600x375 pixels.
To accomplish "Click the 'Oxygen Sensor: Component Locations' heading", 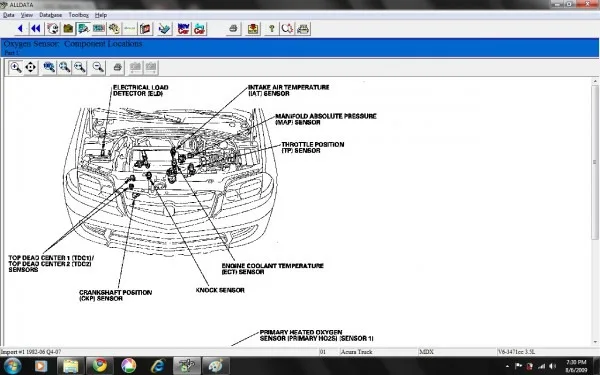I will (x=73, y=44).
